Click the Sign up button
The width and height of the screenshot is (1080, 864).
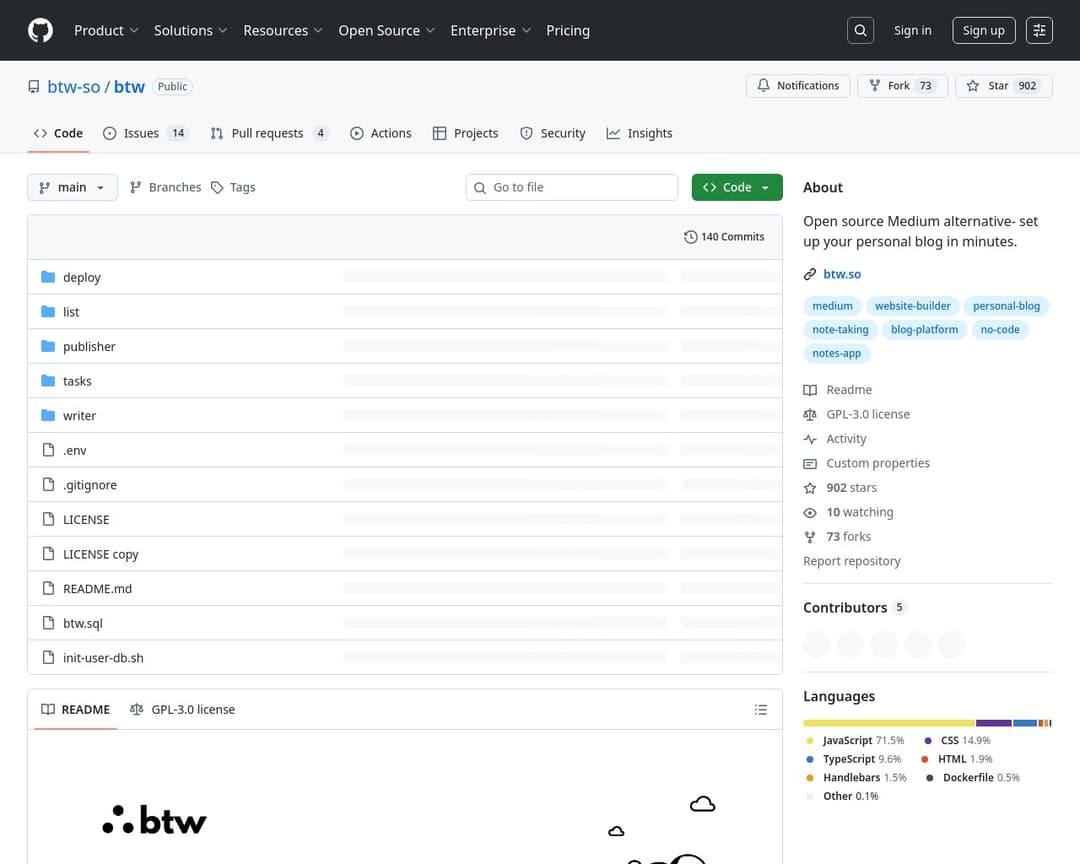pyautogui.click(x=983, y=30)
